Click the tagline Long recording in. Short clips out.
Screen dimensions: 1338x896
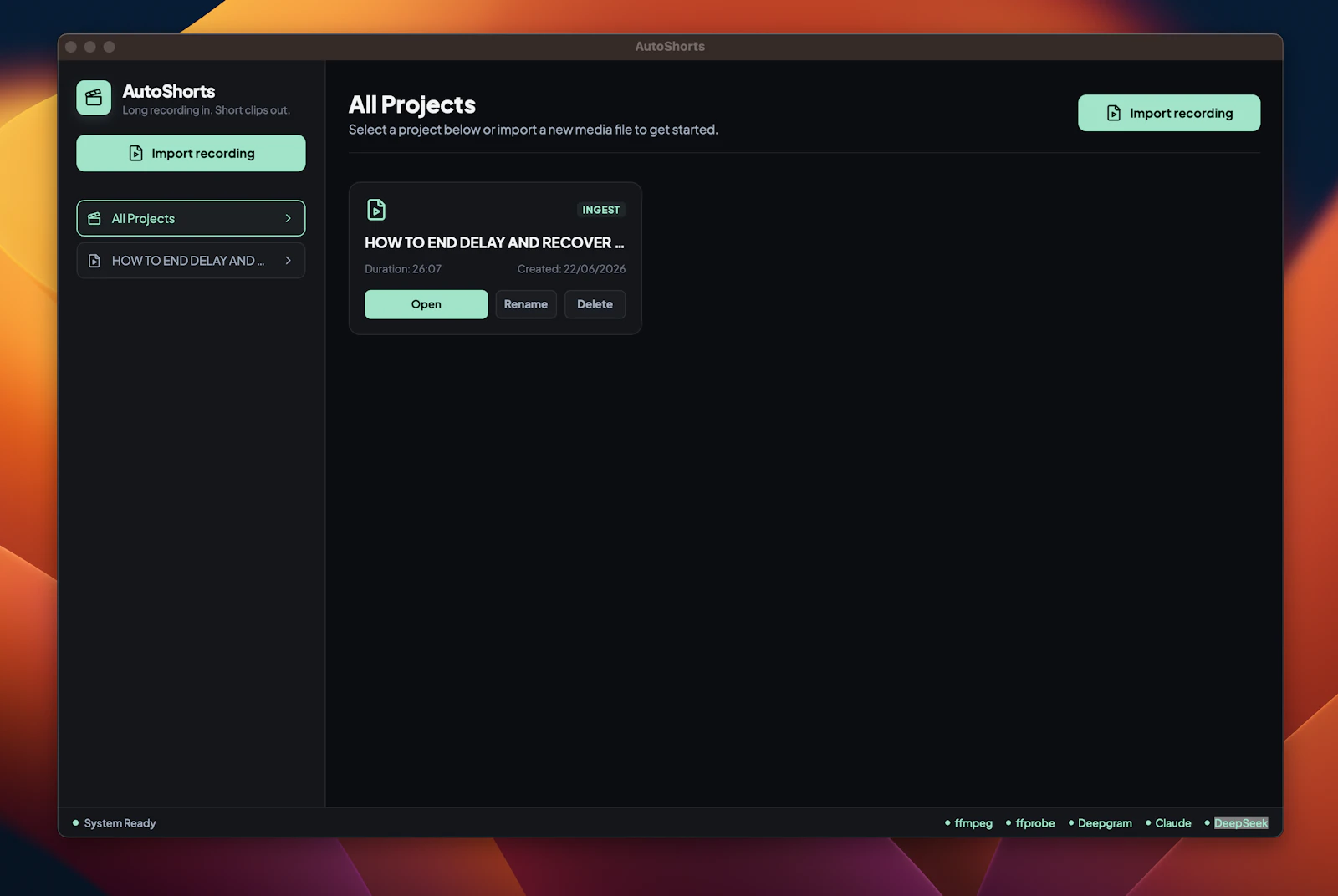(206, 110)
